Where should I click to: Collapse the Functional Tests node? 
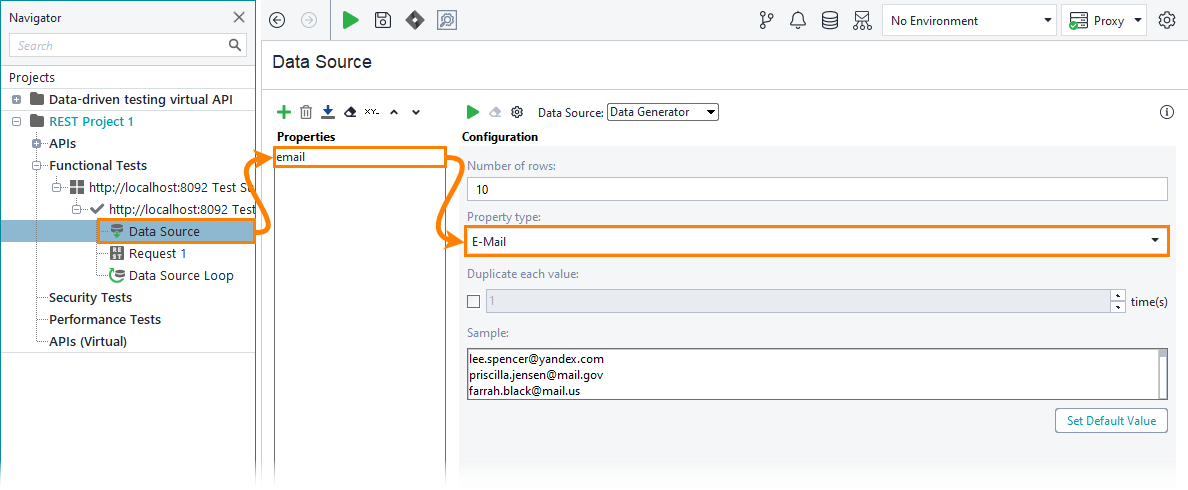(x=36, y=165)
